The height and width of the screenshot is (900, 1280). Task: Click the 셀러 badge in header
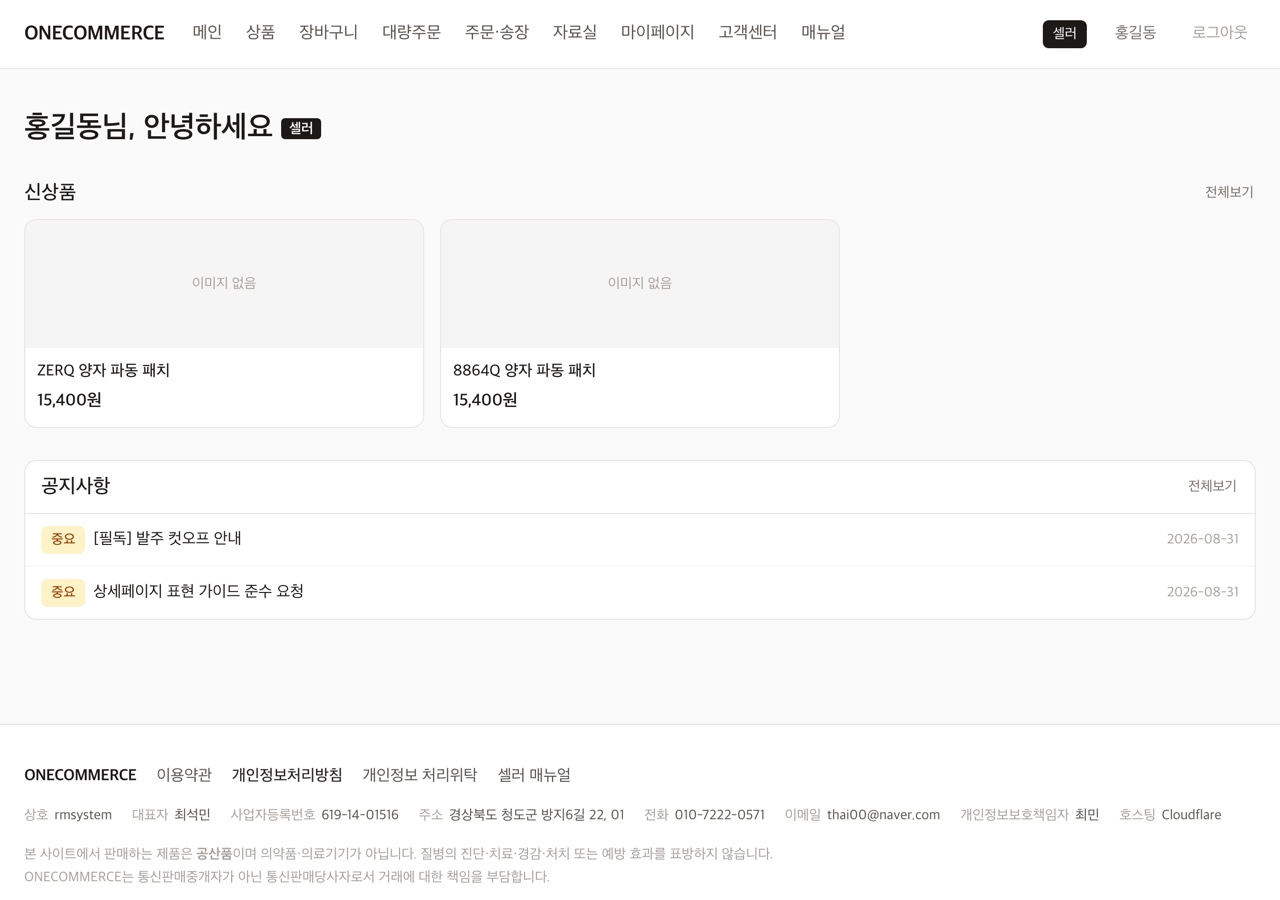point(1064,34)
